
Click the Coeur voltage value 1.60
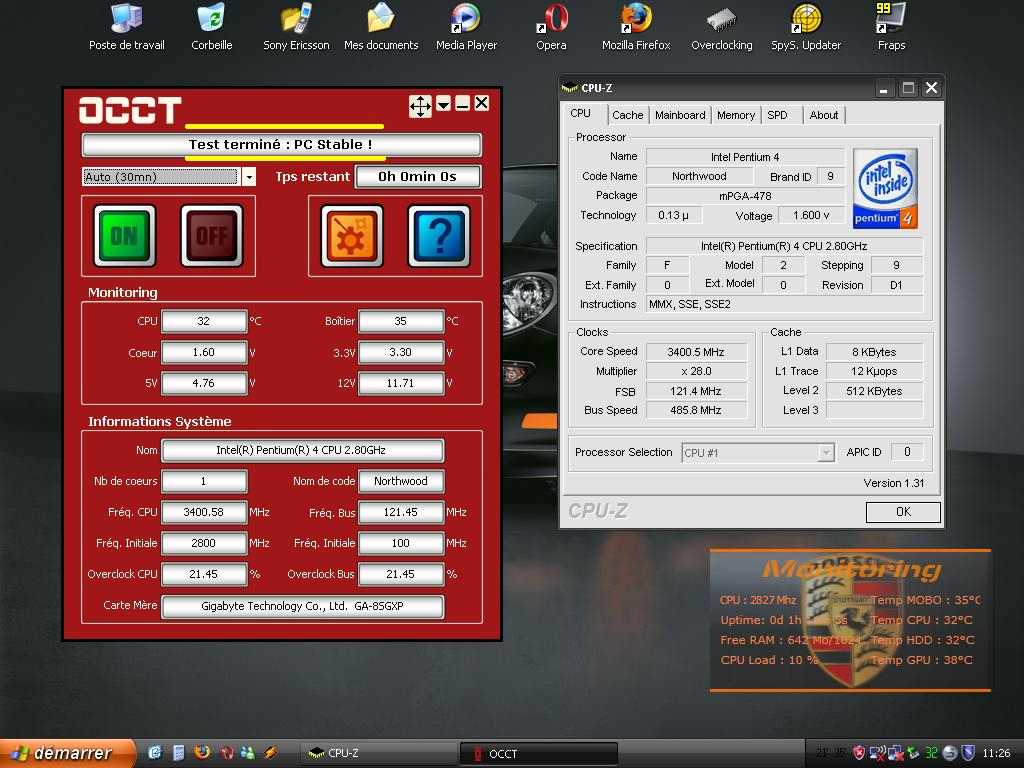click(204, 352)
